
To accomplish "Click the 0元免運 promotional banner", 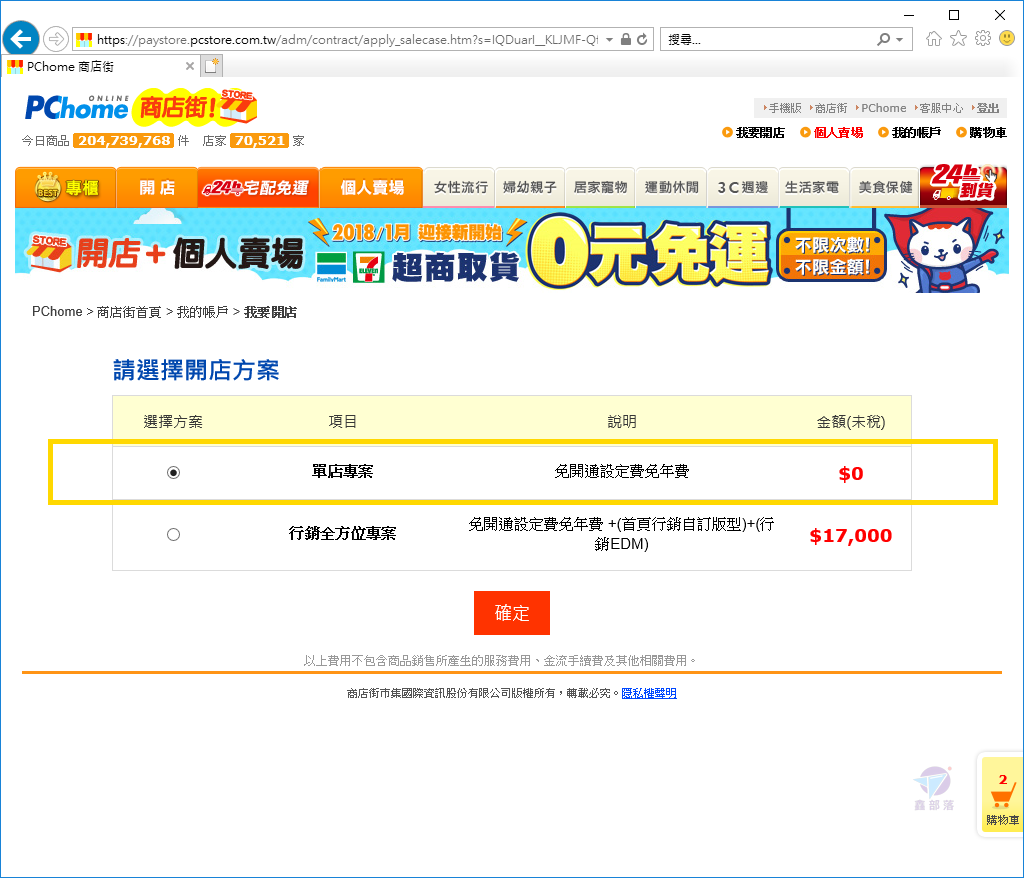I will click(512, 251).
